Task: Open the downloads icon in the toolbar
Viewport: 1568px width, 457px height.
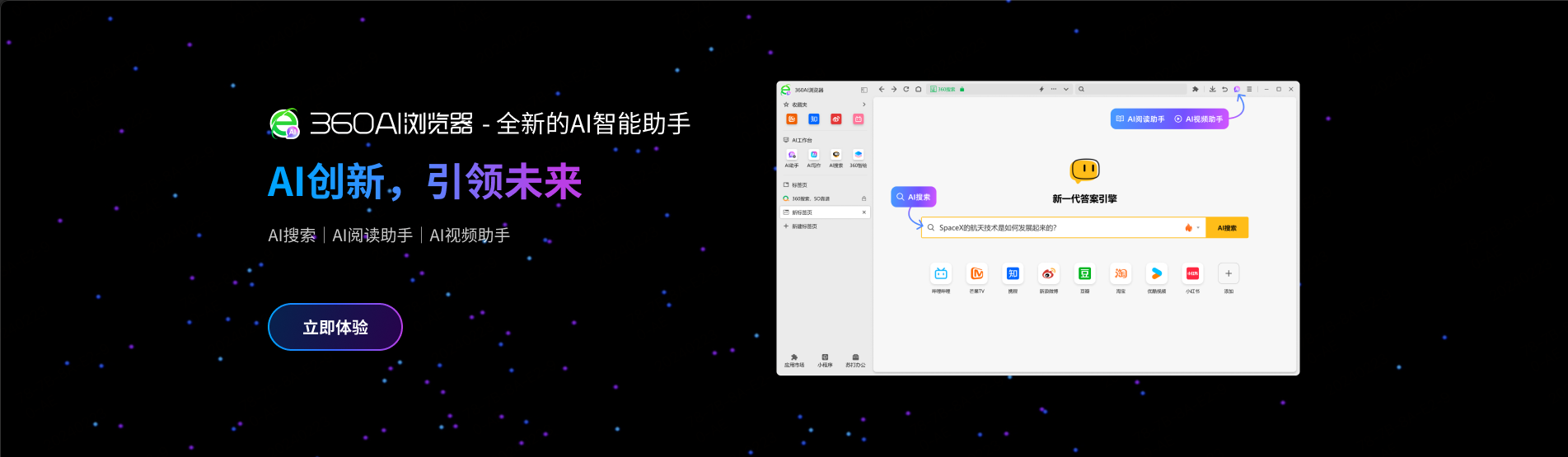Action: (x=1212, y=89)
